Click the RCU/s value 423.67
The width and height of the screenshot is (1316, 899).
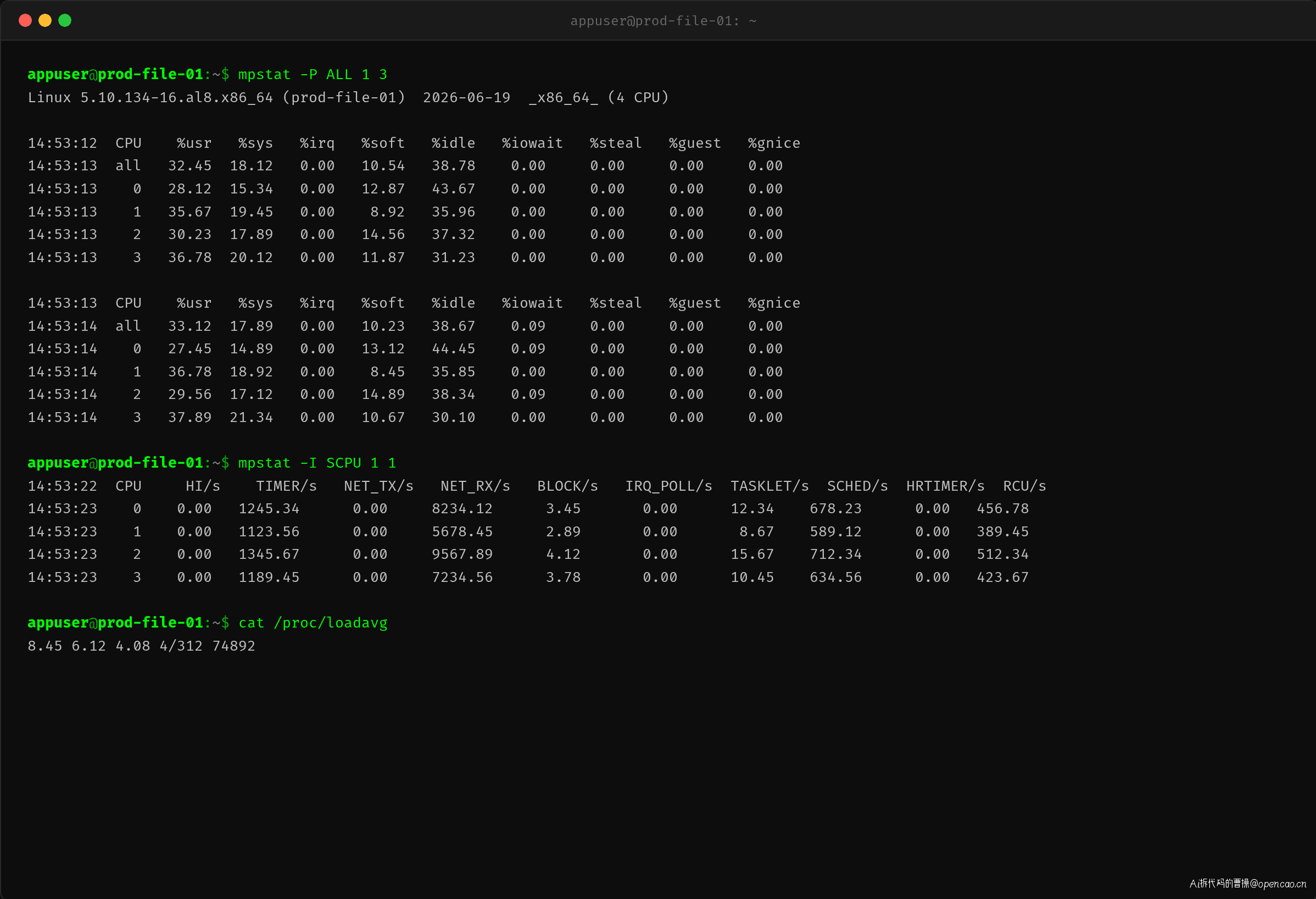(1003, 578)
